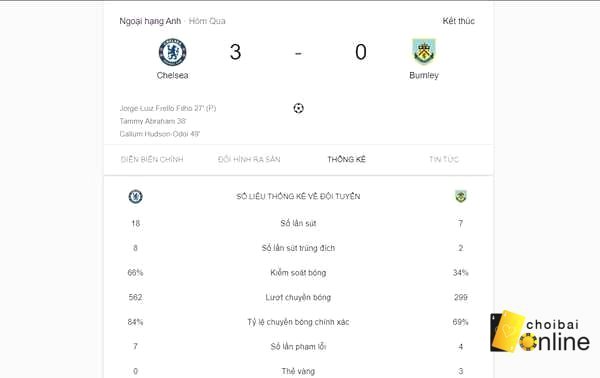The image size is (600, 378).
Task: Click the Burnley team name
Action: tap(424, 75)
